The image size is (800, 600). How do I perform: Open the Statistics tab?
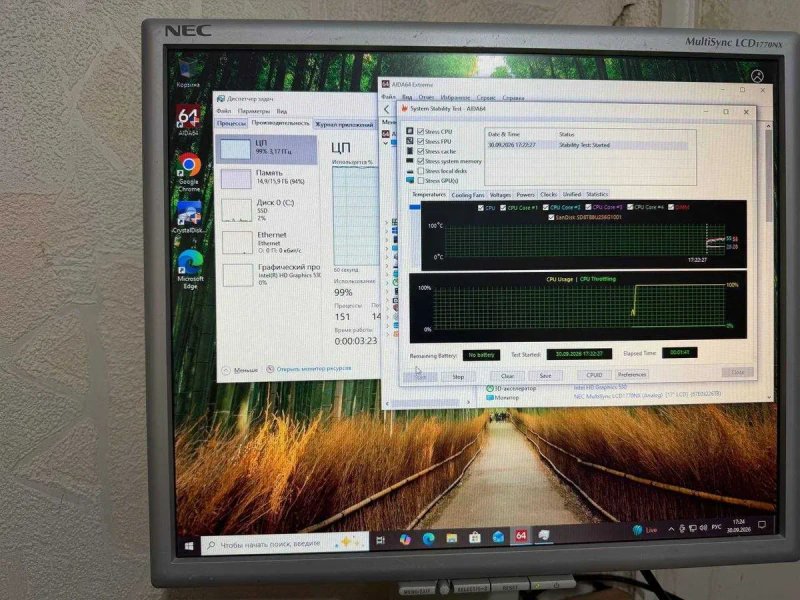[597, 194]
